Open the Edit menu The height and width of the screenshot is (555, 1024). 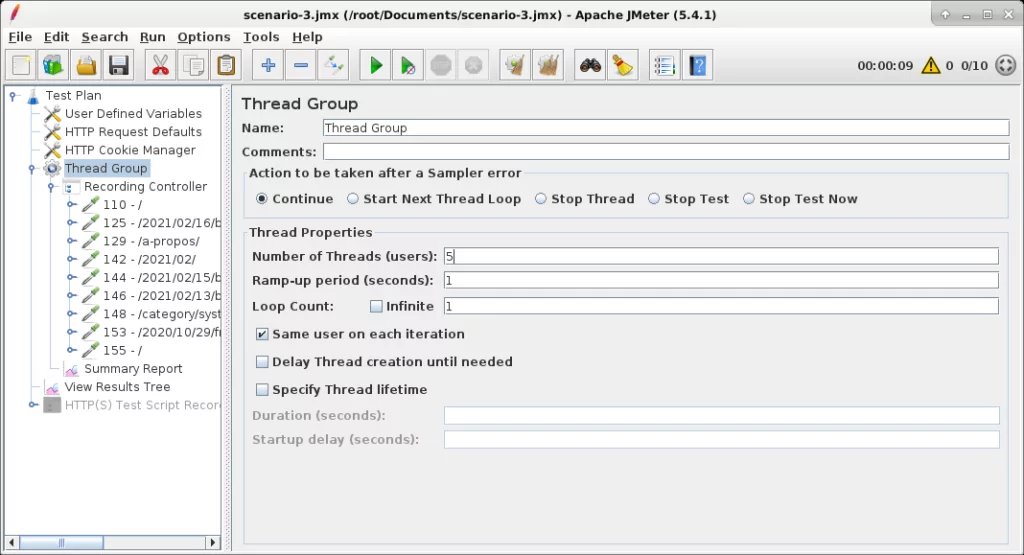pos(56,37)
